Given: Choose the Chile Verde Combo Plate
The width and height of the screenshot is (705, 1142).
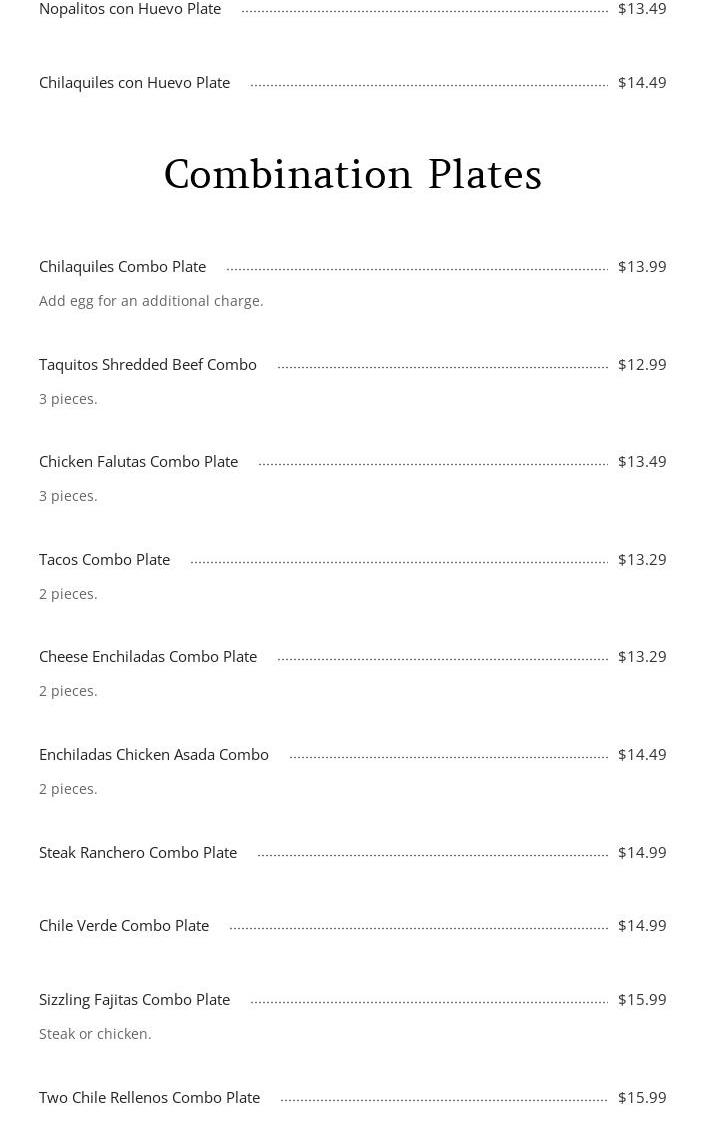Looking at the screenshot, I should point(123,926).
